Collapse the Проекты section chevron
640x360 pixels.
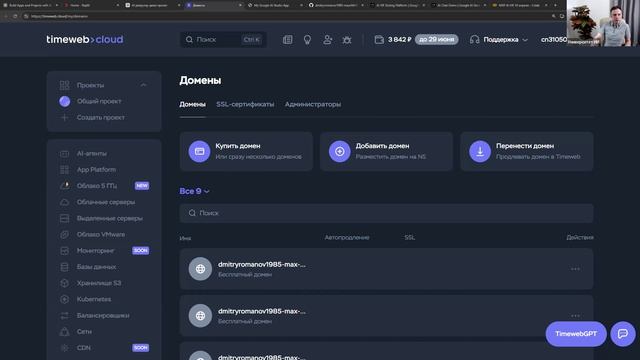[x=143, y=85]
